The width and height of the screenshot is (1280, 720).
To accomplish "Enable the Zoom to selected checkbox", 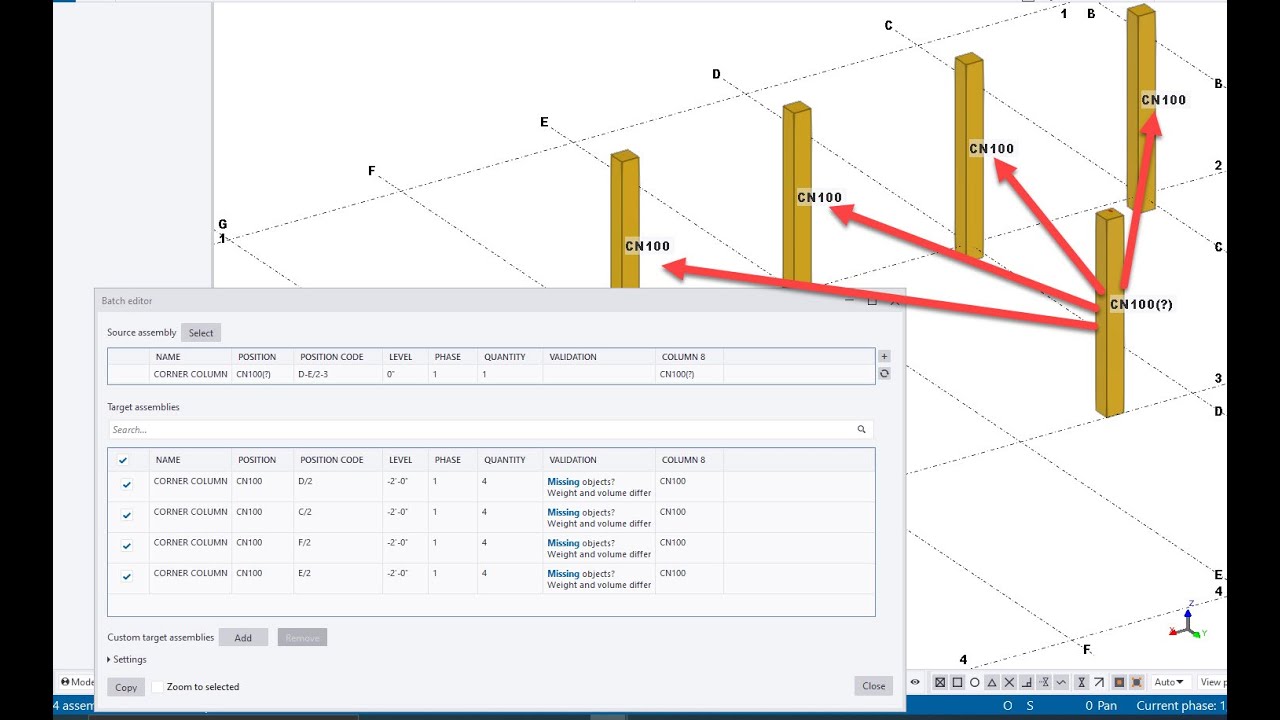I will coord(157,687).
